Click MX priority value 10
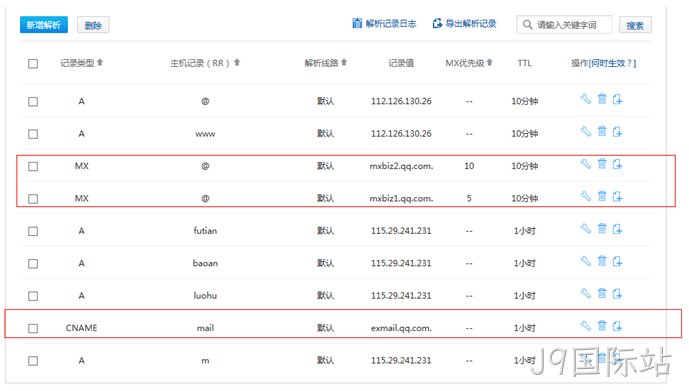This screenshot has height=391, width=689. point(469,166)
